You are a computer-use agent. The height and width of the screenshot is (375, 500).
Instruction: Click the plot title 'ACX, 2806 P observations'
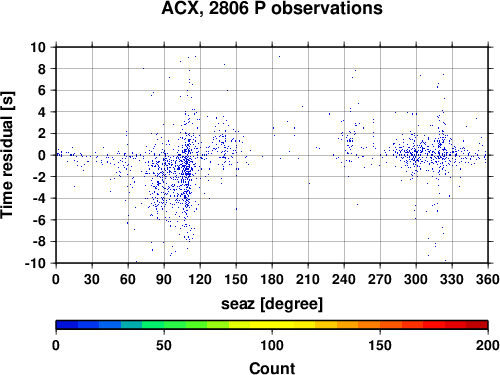[272, 9]
